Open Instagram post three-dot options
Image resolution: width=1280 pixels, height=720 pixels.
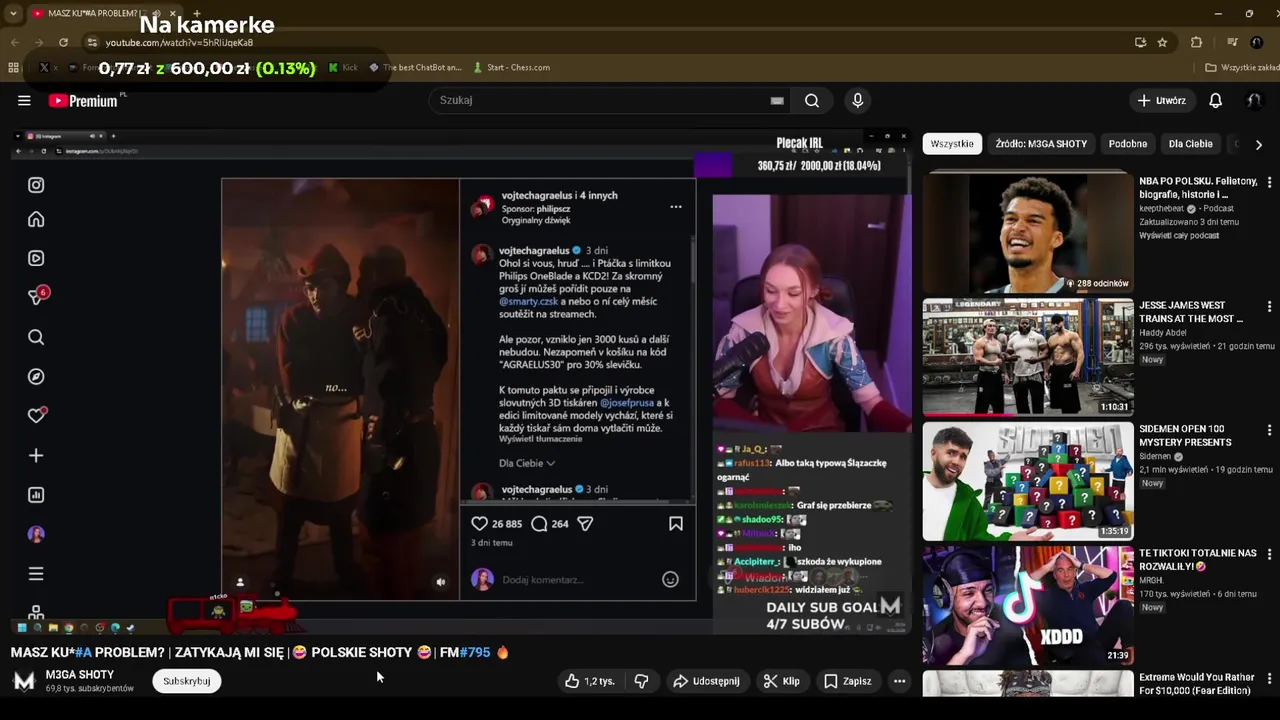pyautogui.click(x=676, y=207)
